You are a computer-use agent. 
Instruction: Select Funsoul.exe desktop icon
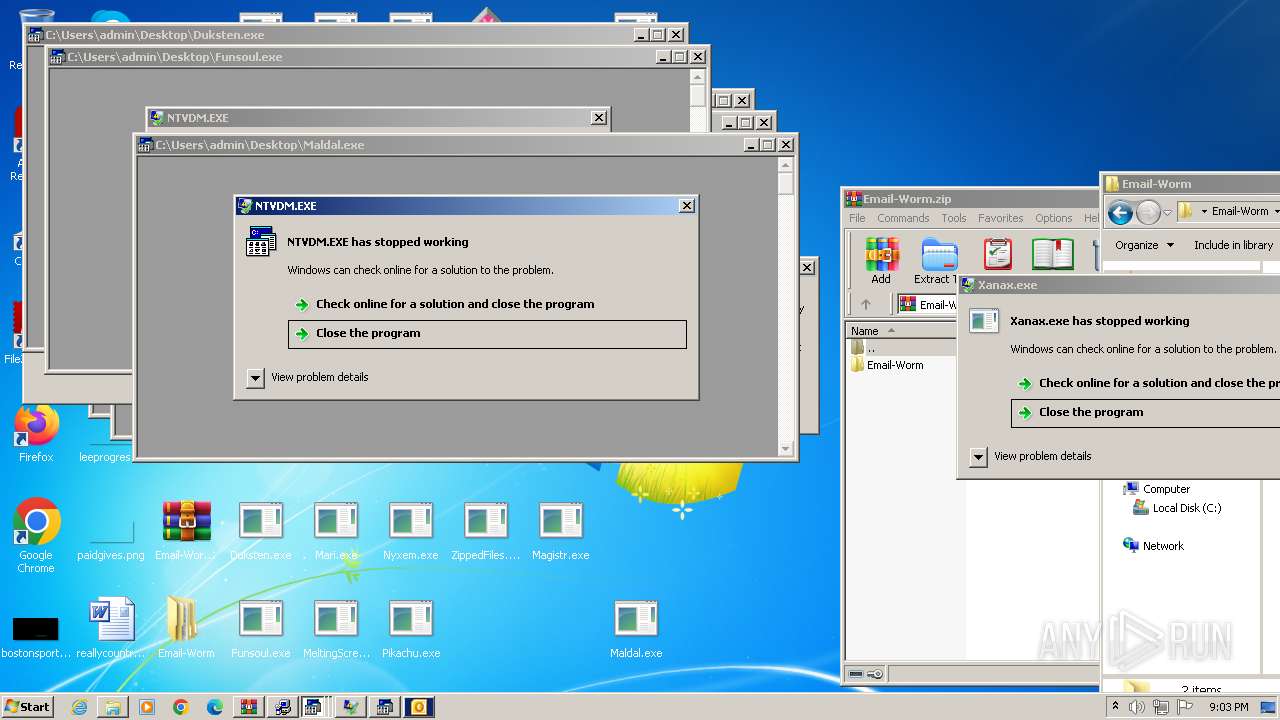[261, 629]
